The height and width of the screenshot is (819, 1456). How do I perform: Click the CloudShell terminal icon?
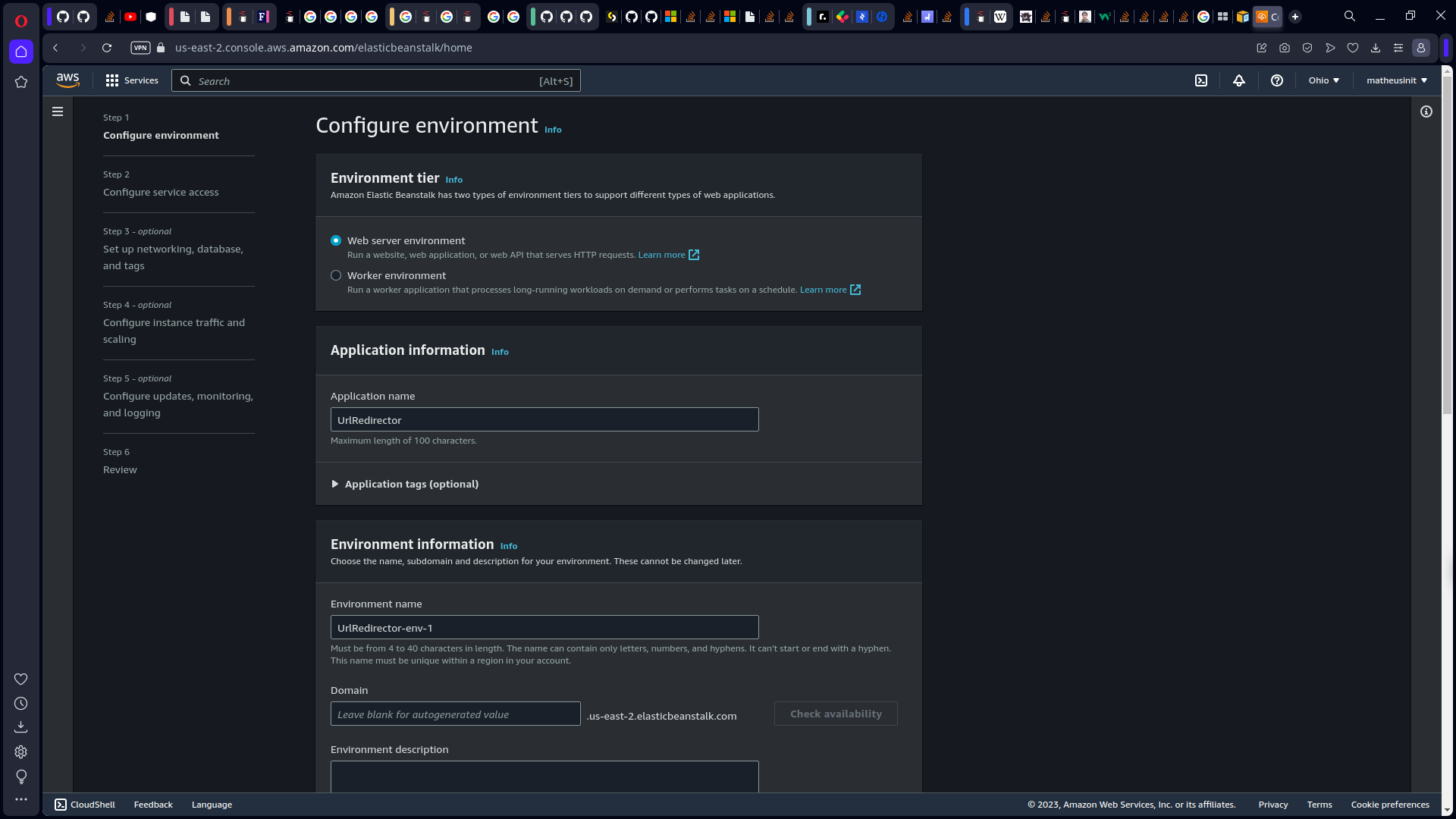coord(1201,80)
